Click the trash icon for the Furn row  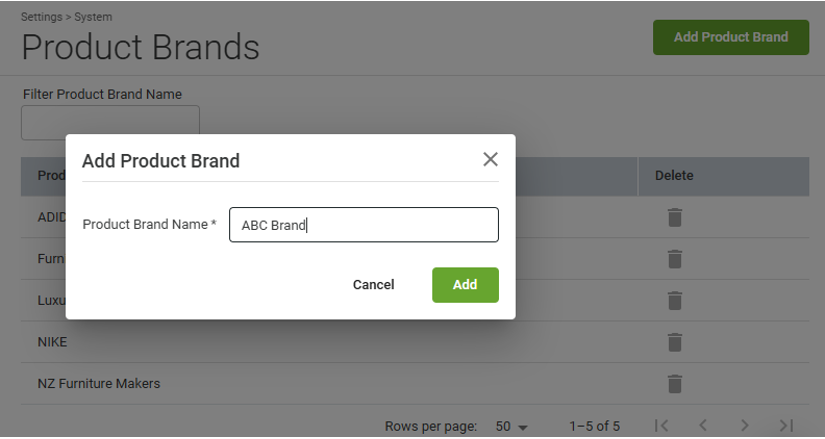coord(675,259)
